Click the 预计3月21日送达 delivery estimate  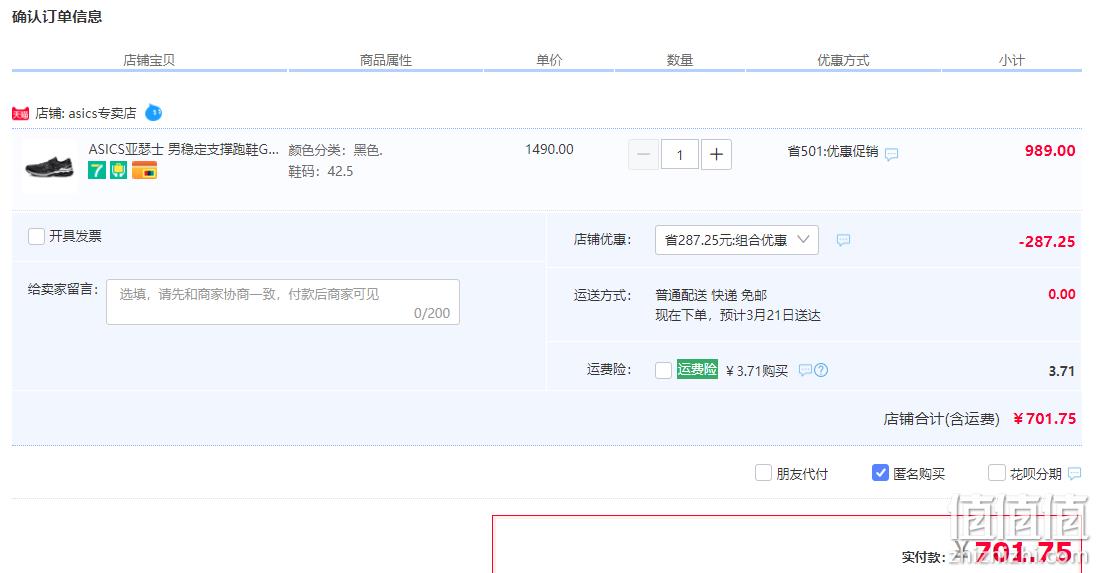[770, 315]
